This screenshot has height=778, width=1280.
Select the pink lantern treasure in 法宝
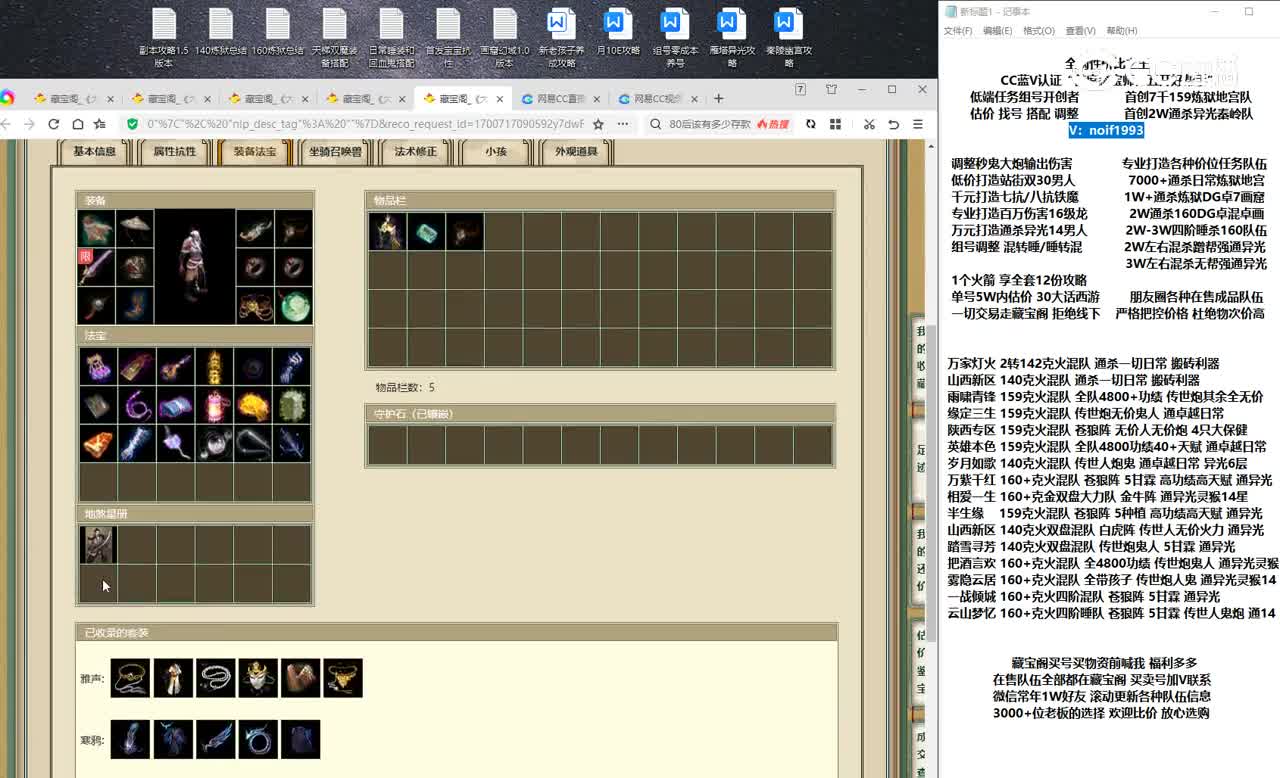pos(214,406)
